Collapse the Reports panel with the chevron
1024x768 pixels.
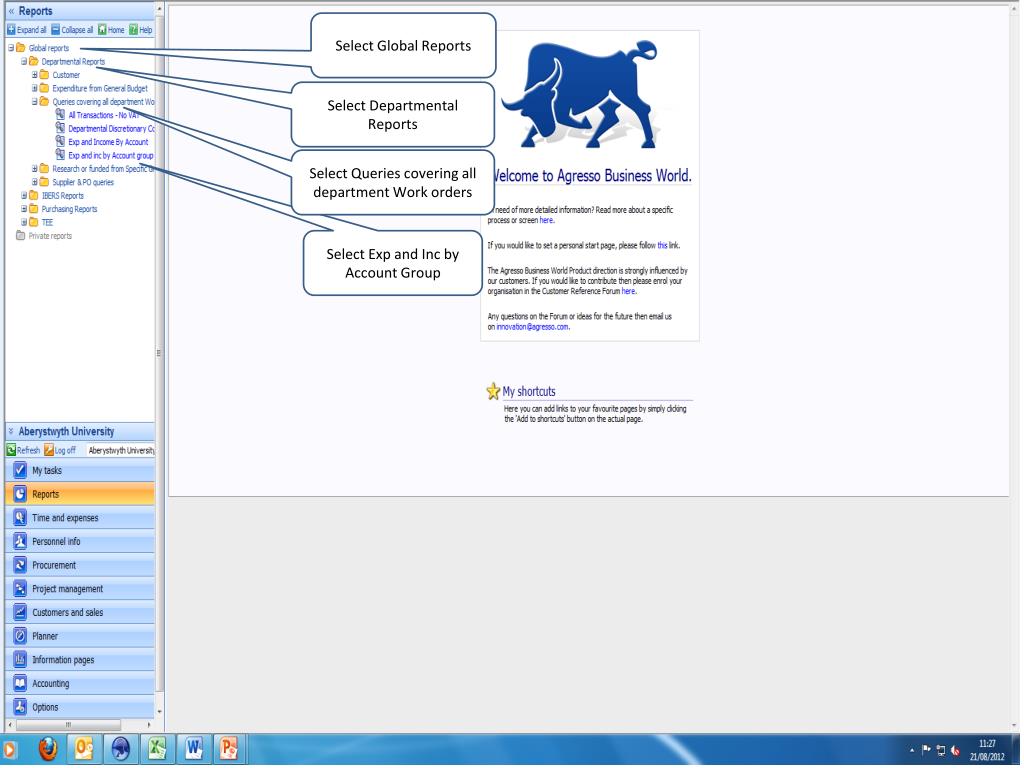[x=11, y=11]
